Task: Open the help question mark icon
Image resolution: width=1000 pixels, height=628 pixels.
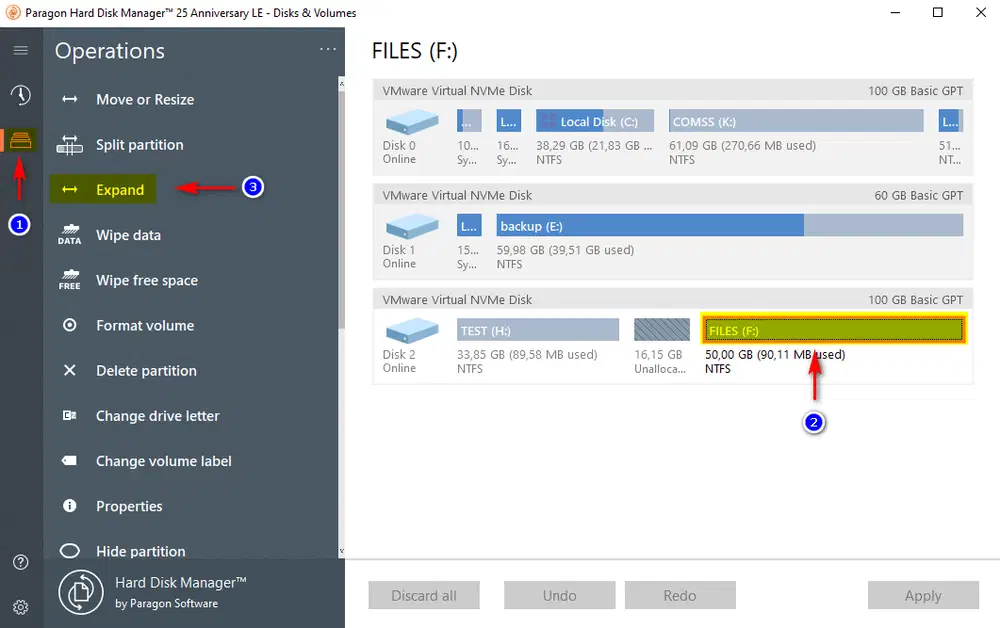Action: pos(20,562)
